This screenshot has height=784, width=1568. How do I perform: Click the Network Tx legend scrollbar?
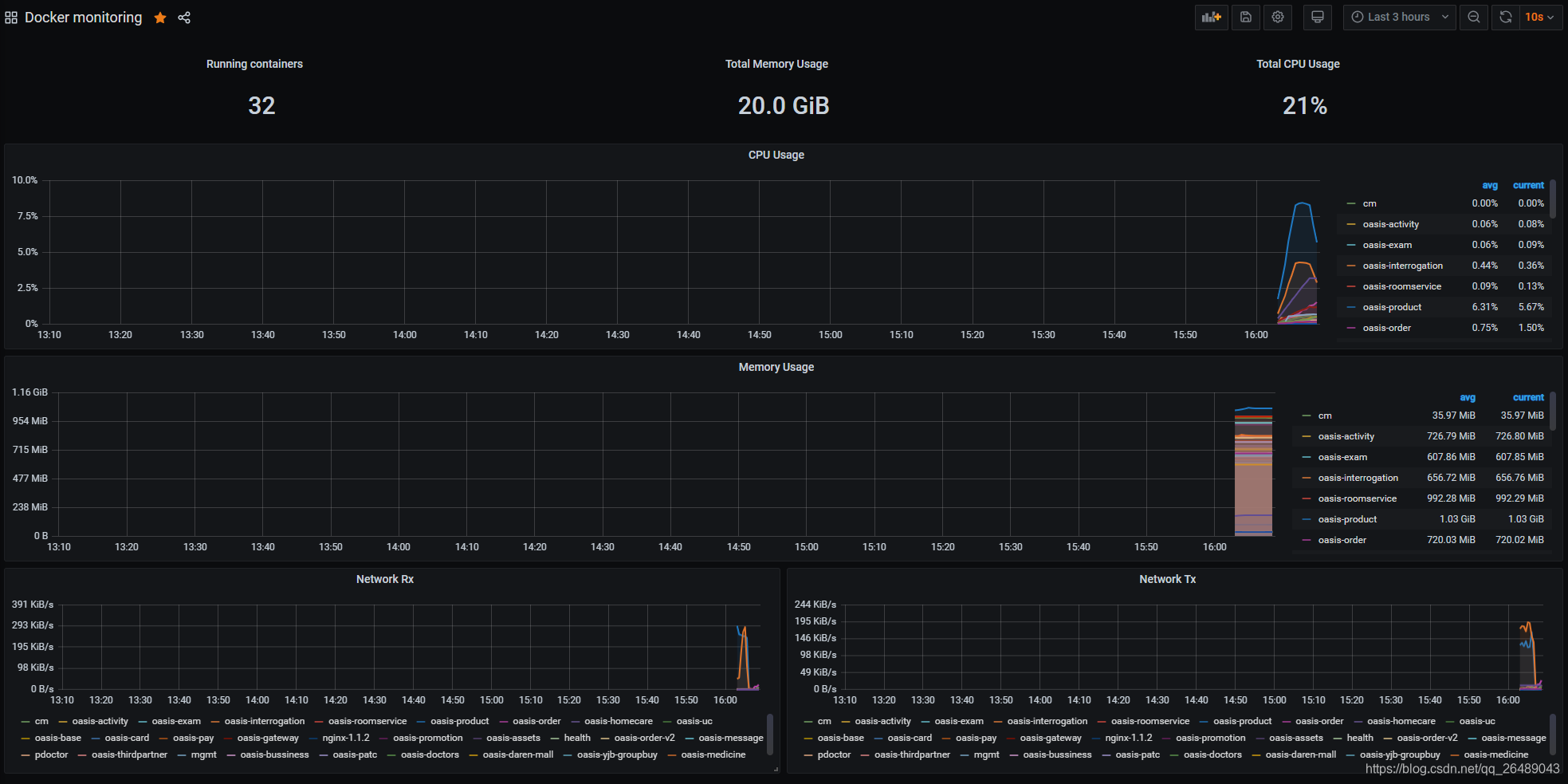[1553, 733]
